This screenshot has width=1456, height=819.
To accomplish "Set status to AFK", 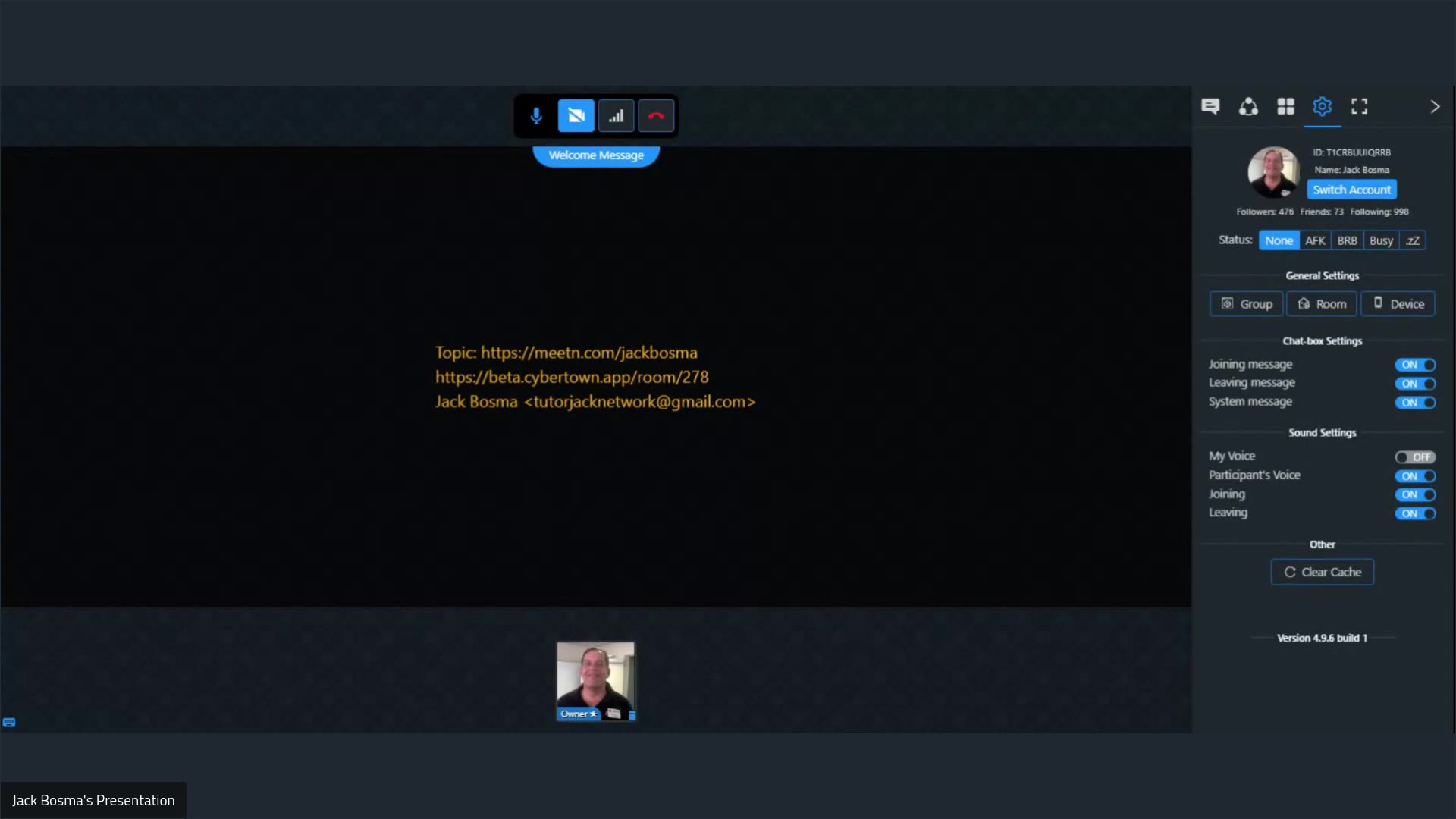I will point(1315,240).
